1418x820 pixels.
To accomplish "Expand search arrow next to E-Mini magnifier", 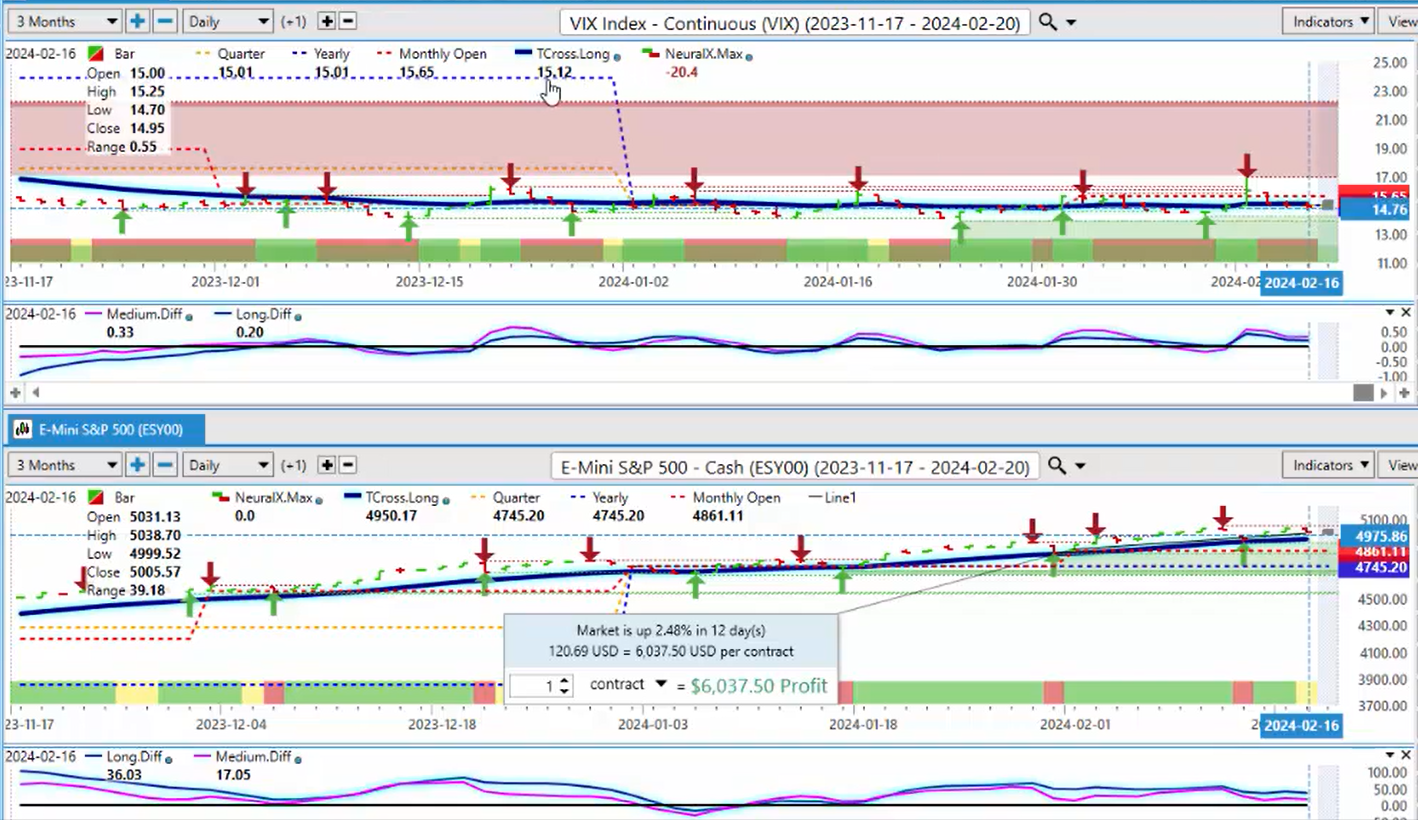I will [x=1081, y=467].
